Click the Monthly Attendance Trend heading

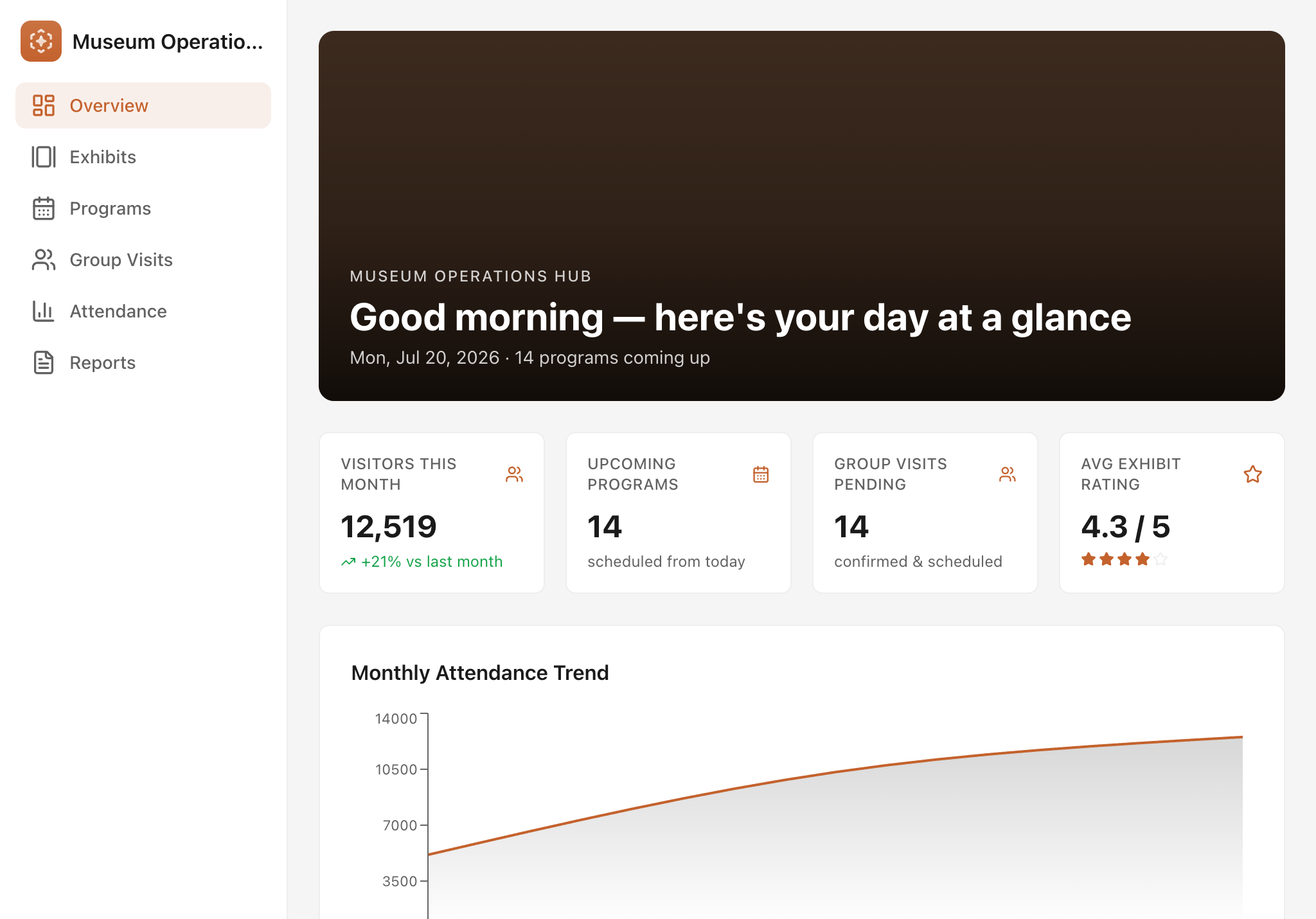click(480, 673)
